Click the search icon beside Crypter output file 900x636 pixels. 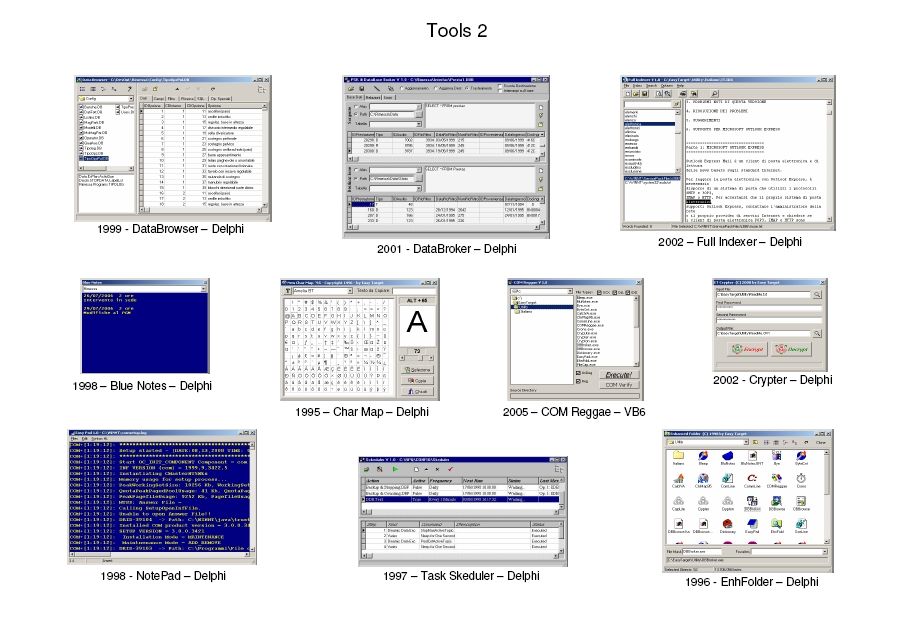tap(817, 333)
